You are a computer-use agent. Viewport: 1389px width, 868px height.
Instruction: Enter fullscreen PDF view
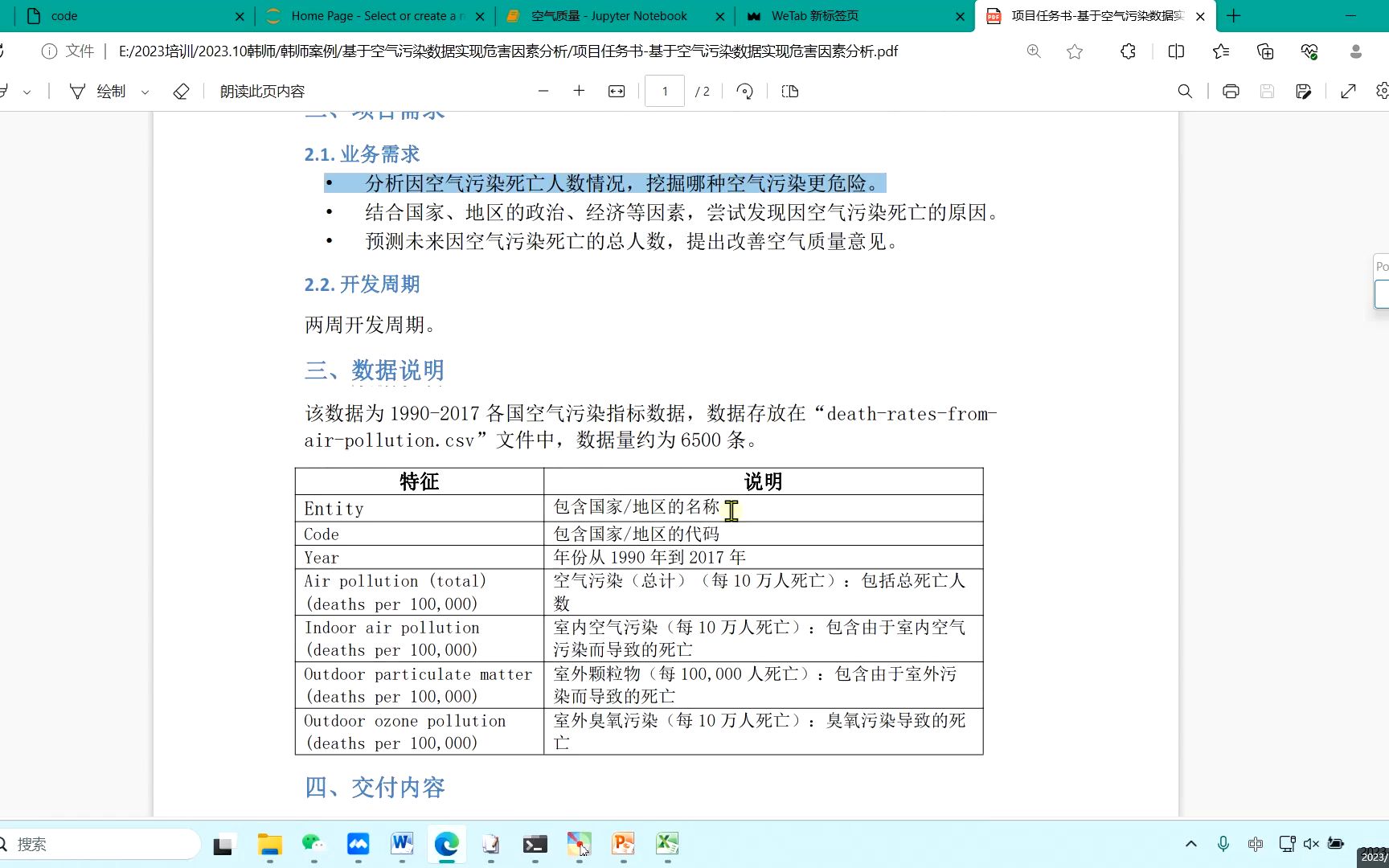(1348, 92)
